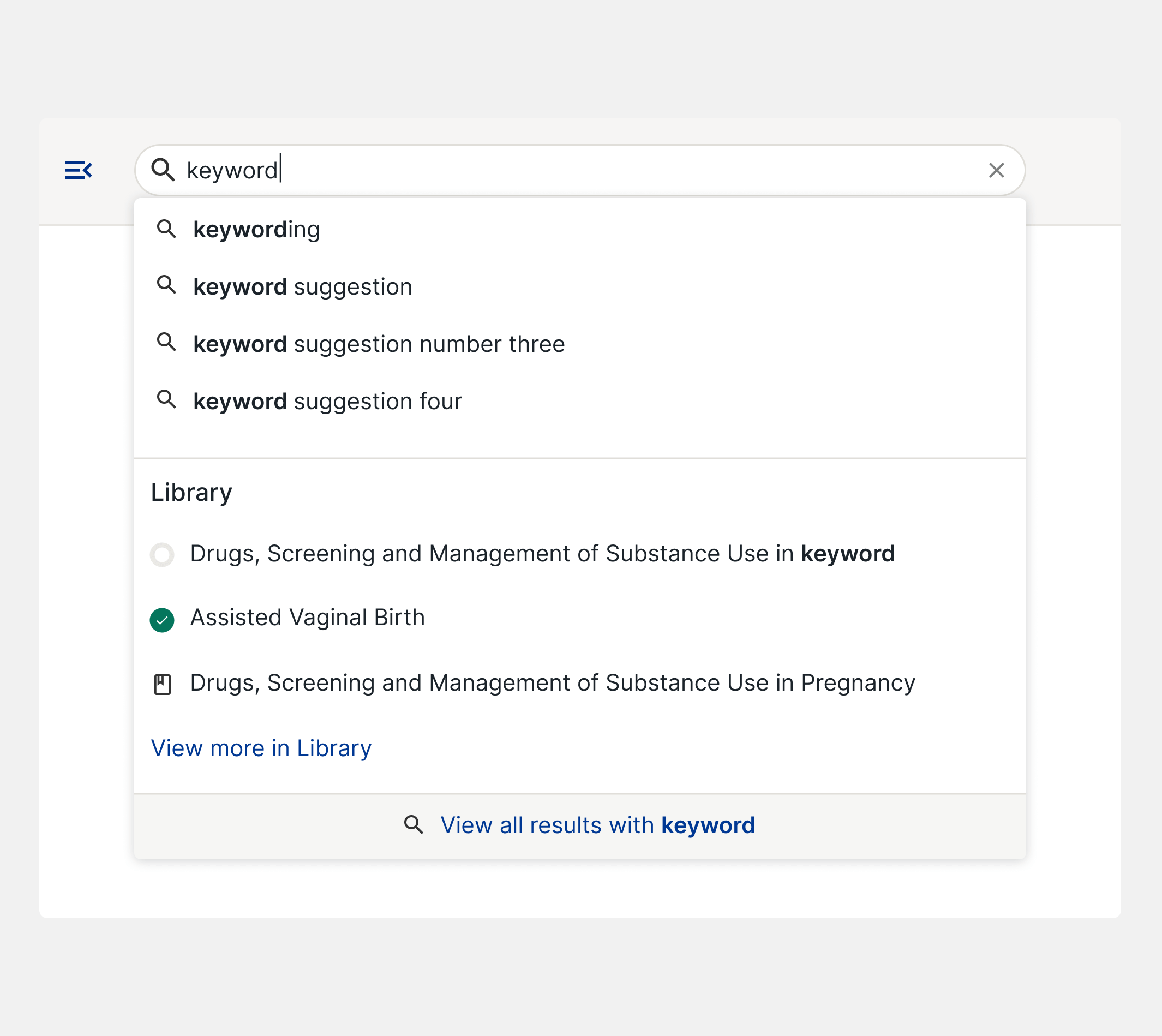Open 'View more in Library' link
The width and height of the screenshot is (1162, 1036).
[x=261, y=748]
